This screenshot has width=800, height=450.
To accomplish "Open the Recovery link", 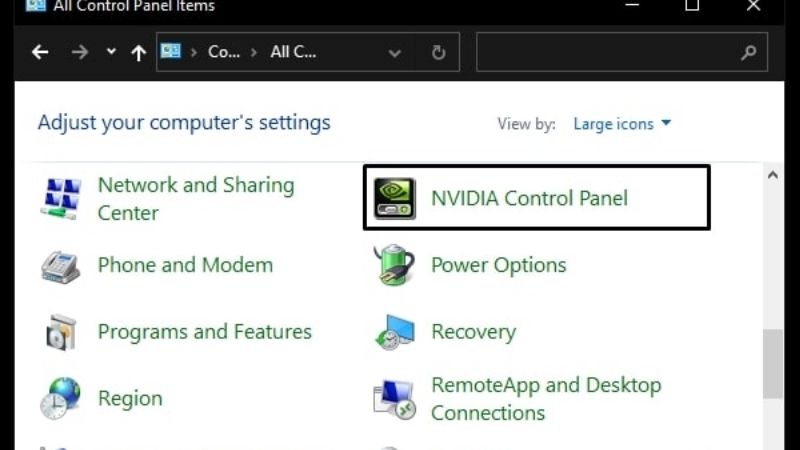I will pyautogui.click(x=473, y=332).
